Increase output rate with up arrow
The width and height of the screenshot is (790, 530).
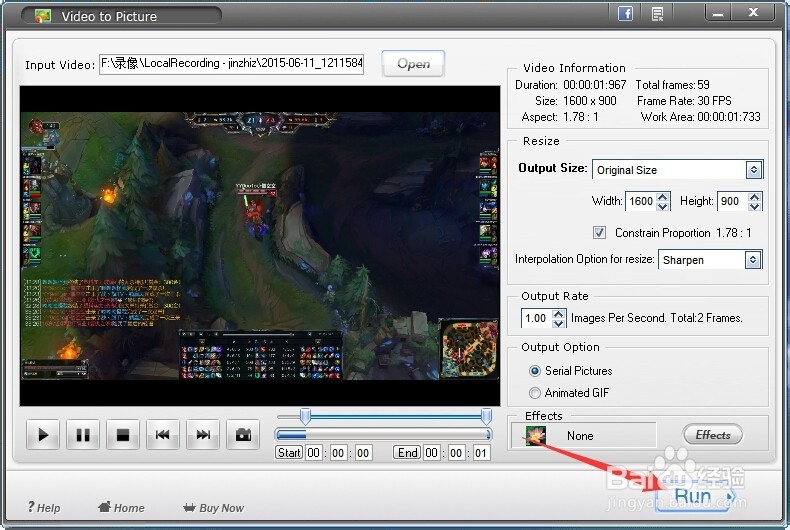[558, 313]
